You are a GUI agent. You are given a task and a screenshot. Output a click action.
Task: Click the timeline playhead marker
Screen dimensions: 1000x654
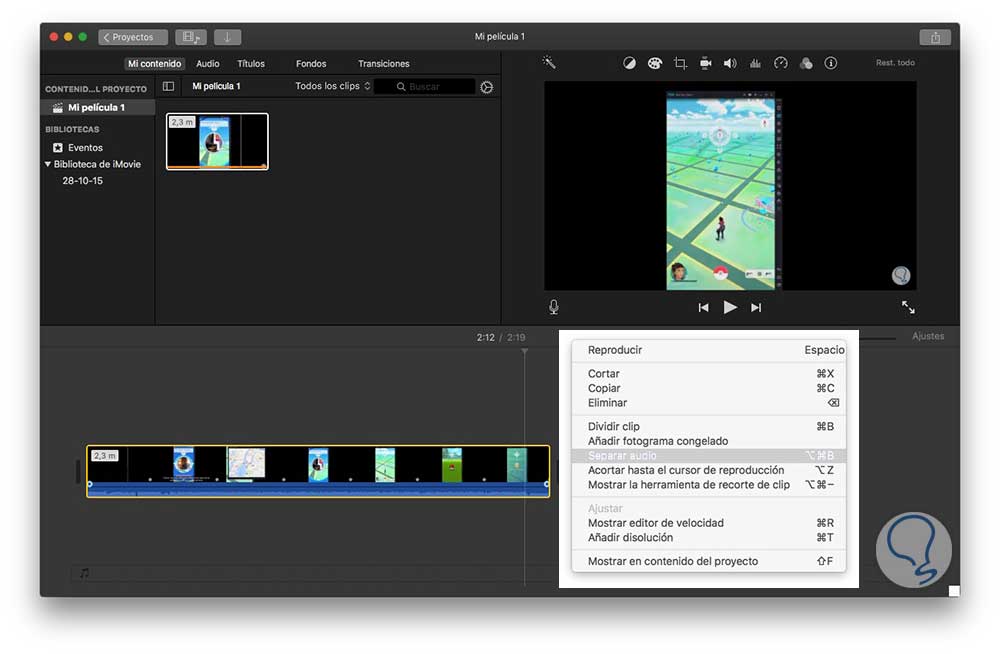click(x=524, y=351)
